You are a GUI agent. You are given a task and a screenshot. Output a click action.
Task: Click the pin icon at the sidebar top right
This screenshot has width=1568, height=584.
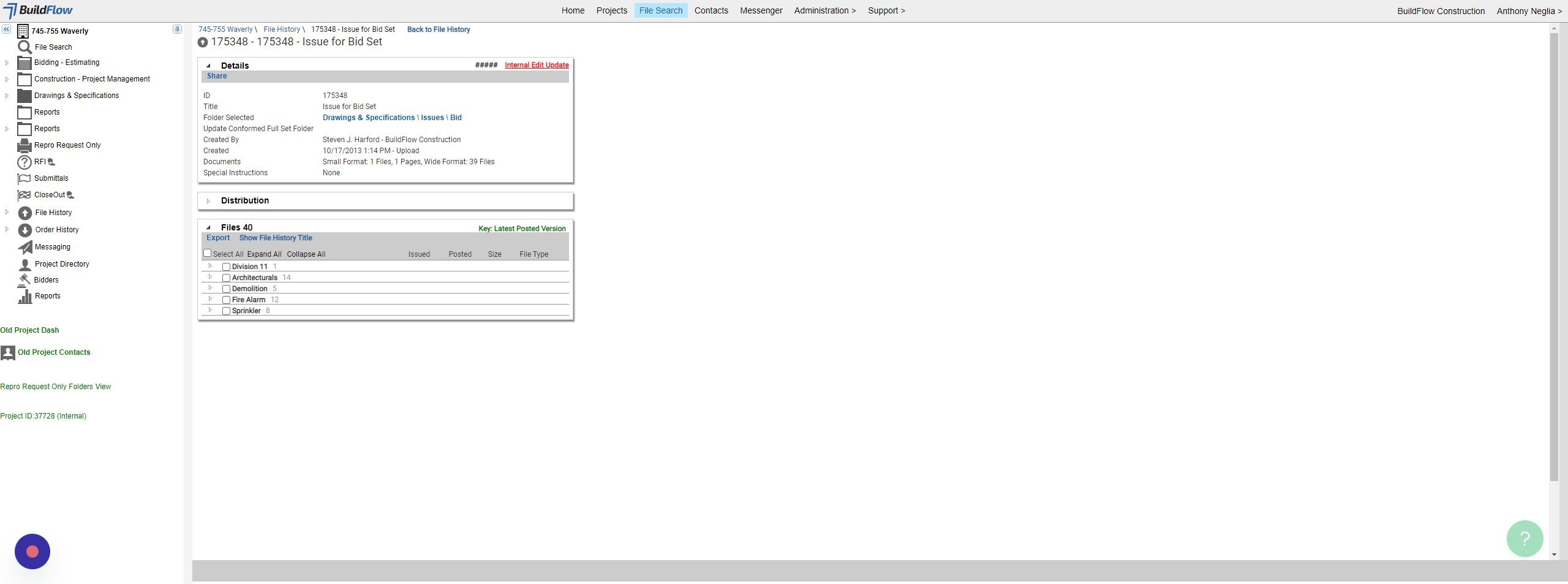coord(177,29)
